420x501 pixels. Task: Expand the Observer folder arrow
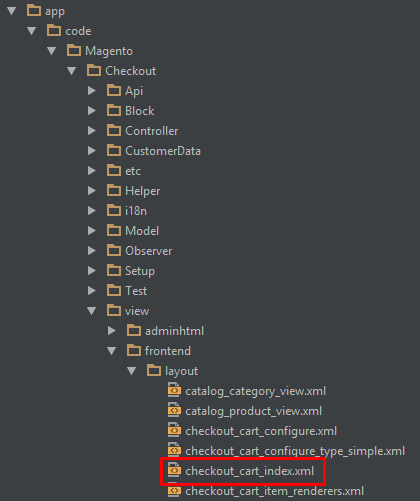(92, 251)
